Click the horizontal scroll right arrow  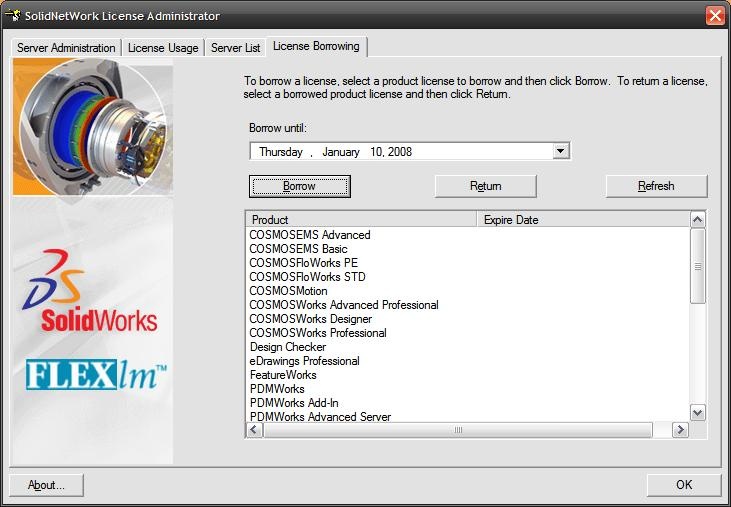pyautogui.click(x=680, y=430)
